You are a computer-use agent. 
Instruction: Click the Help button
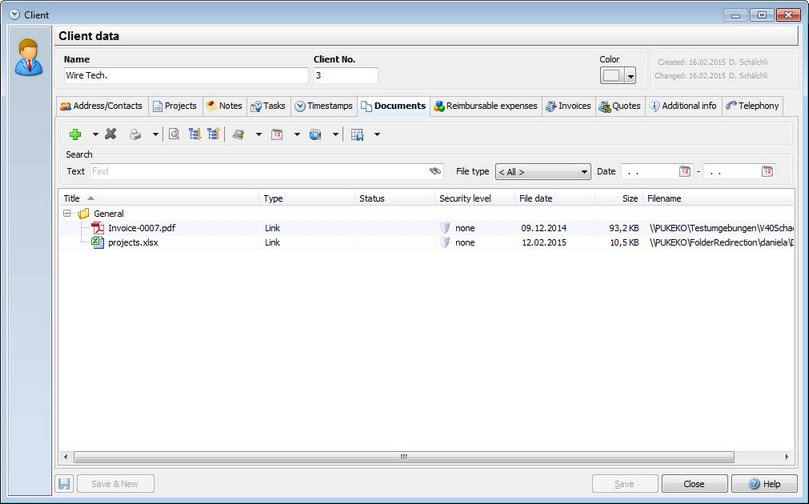765,484
